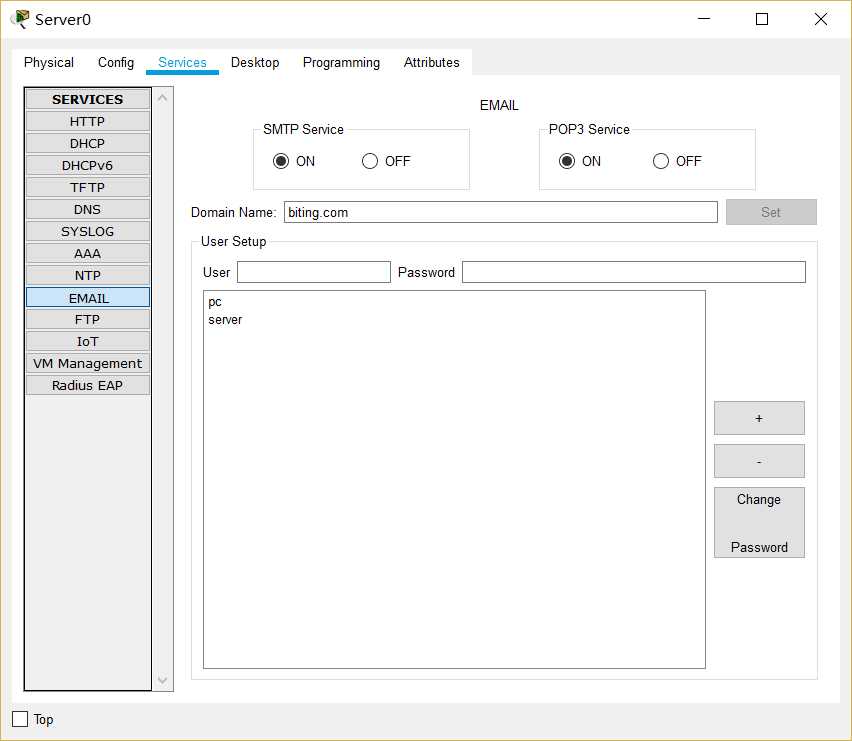Image resolution: width=852 pixels, height=741 pixels.
Task: Open the TFTP service settings
Action: coord(87,187)
